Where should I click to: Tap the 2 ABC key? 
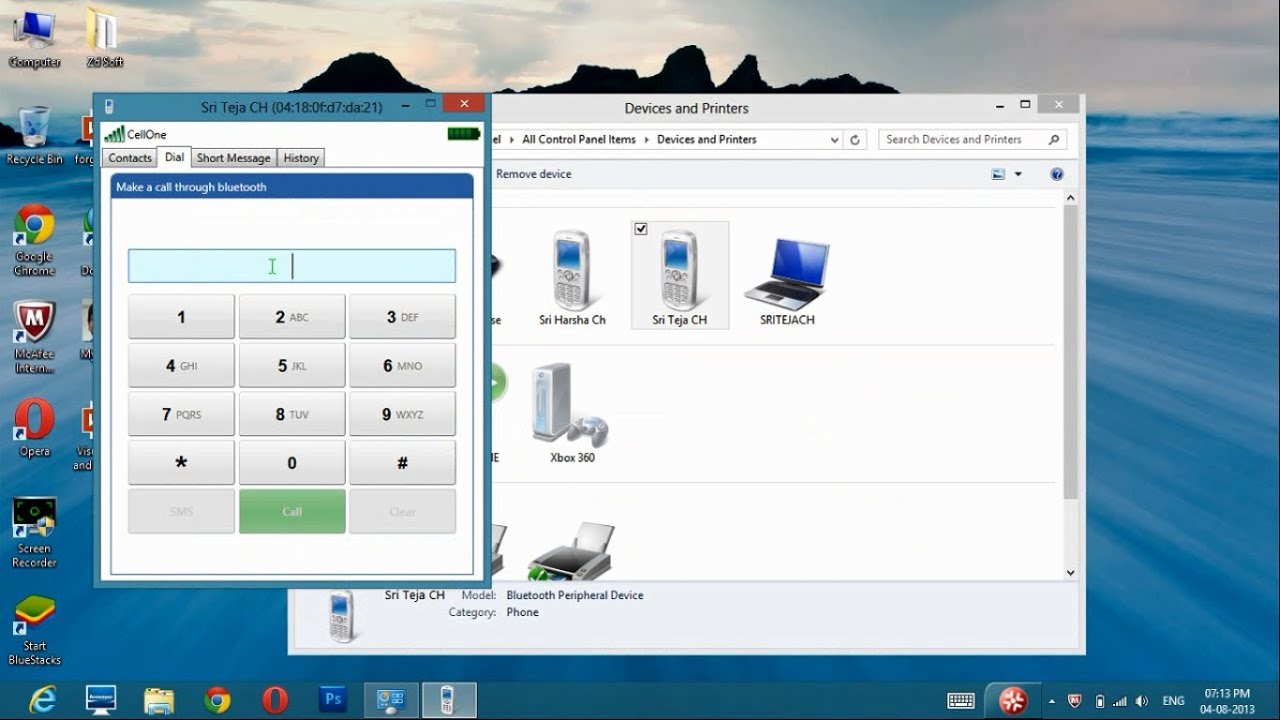click(292, 317)
